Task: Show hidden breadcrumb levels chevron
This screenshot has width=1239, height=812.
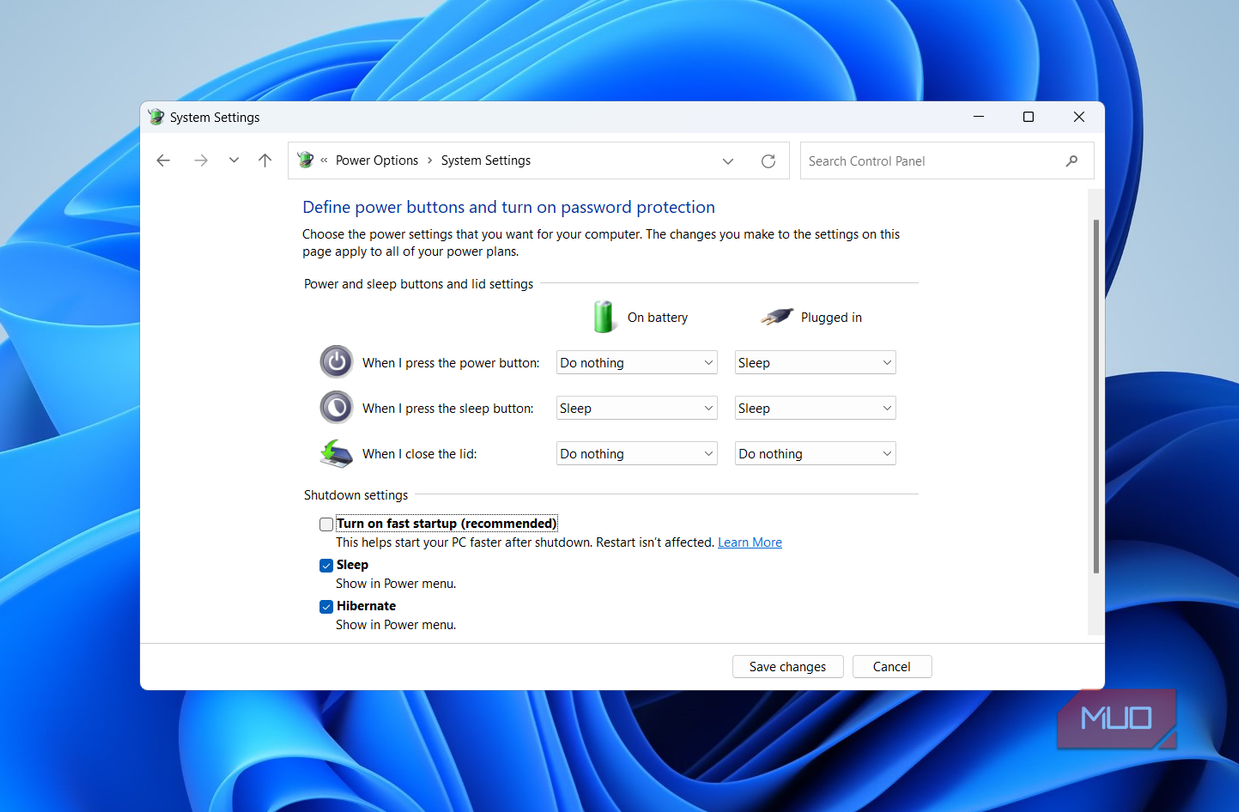Action: click(x=324, y=160)
